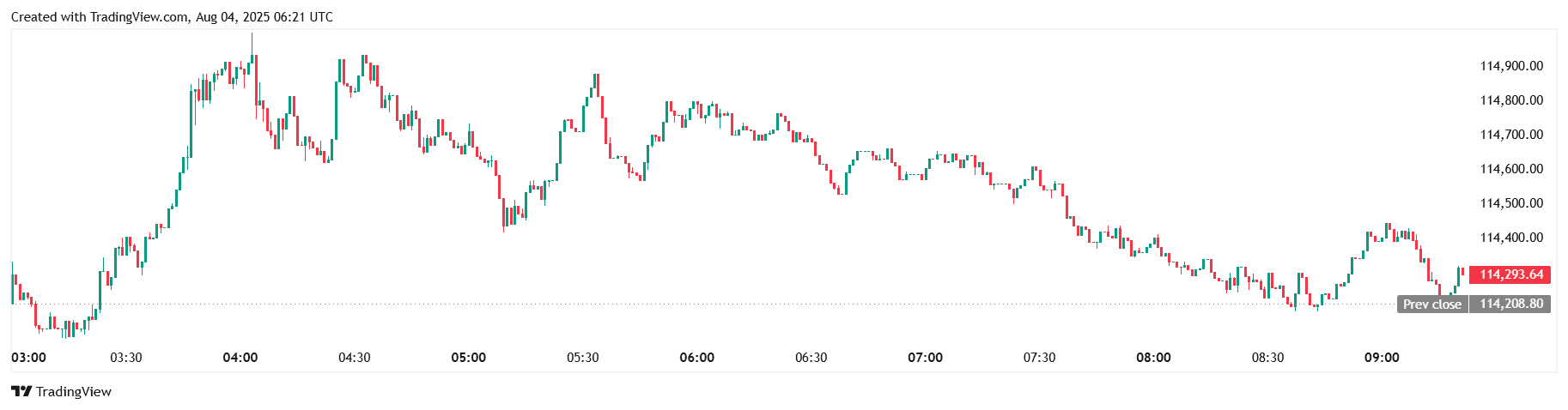This screenshot has width=1568, height=410.
Task: Click the previous close value 114,208.80
Action: coord(1510,304)
